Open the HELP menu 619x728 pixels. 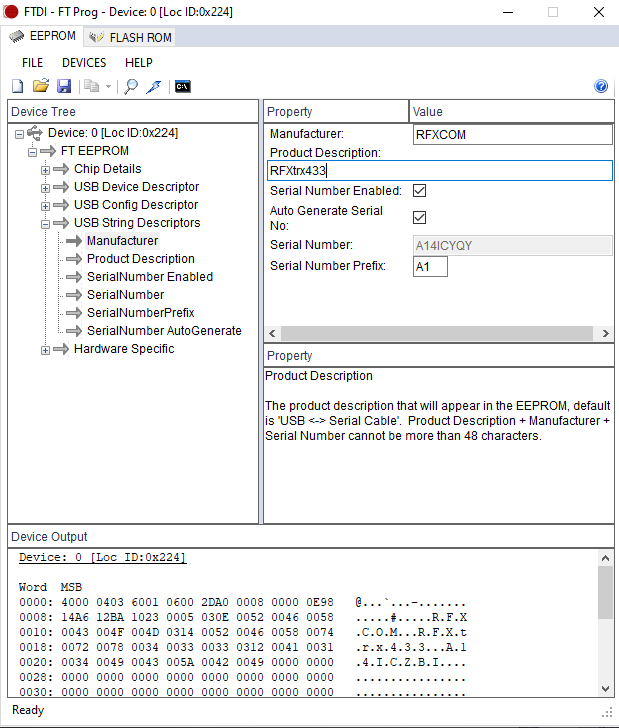[139, 63]
